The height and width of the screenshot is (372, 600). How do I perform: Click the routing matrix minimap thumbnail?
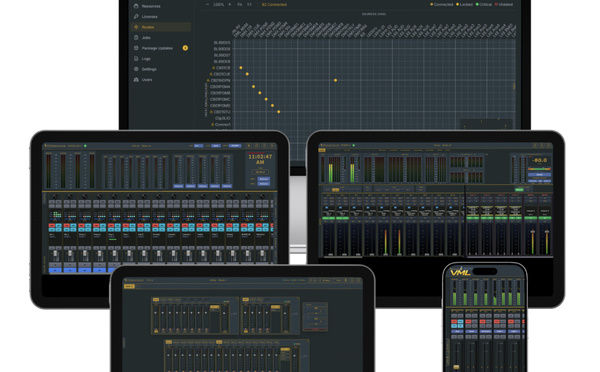(486, 124)
